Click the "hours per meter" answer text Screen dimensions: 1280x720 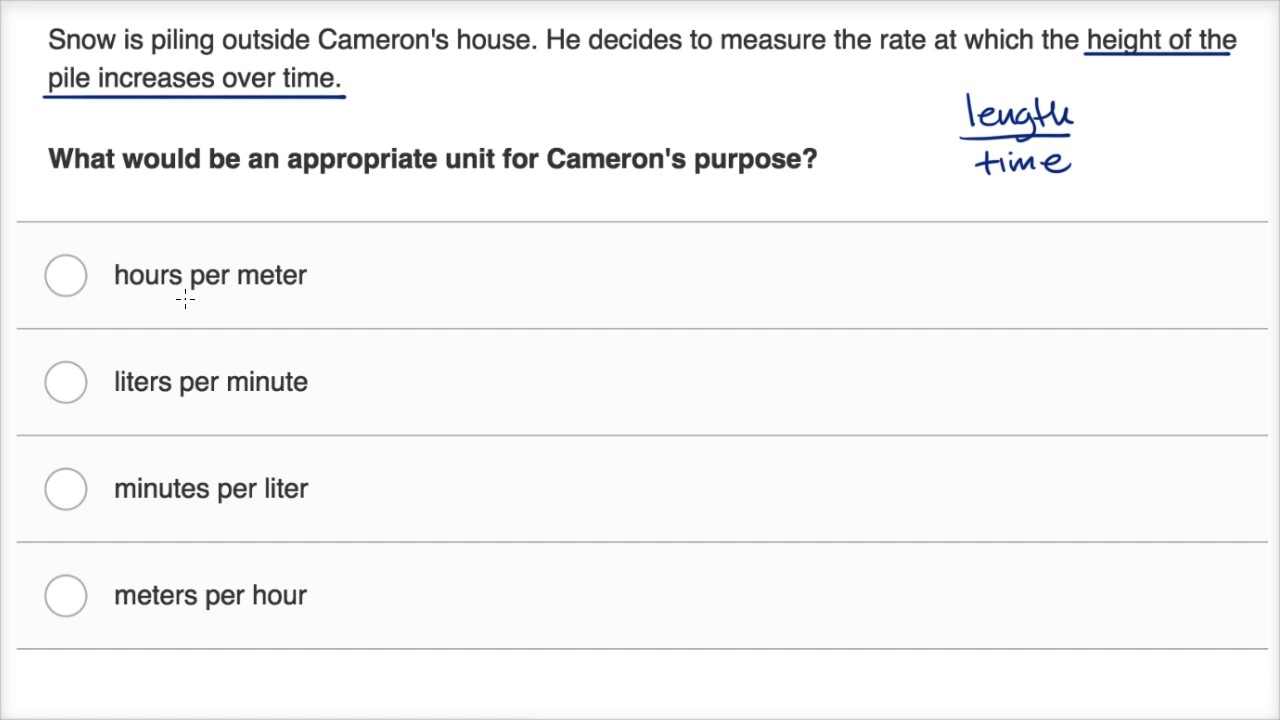(x=210, y=276)
